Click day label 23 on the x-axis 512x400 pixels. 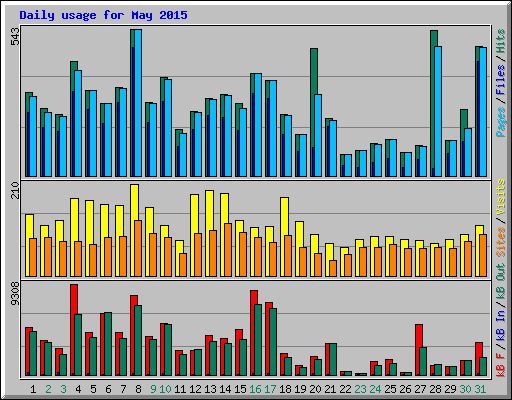pyautogui.click(x=360, y=389)
